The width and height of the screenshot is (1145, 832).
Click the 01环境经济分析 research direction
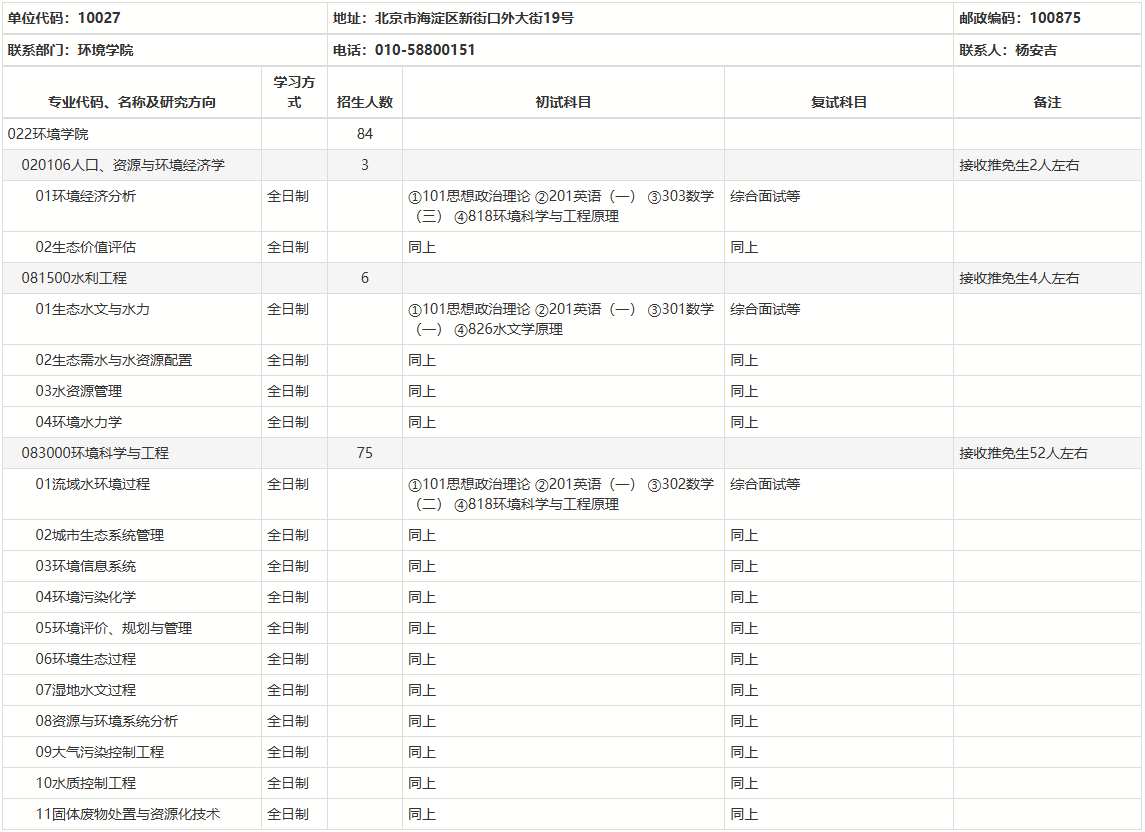(x=86, y=196)
